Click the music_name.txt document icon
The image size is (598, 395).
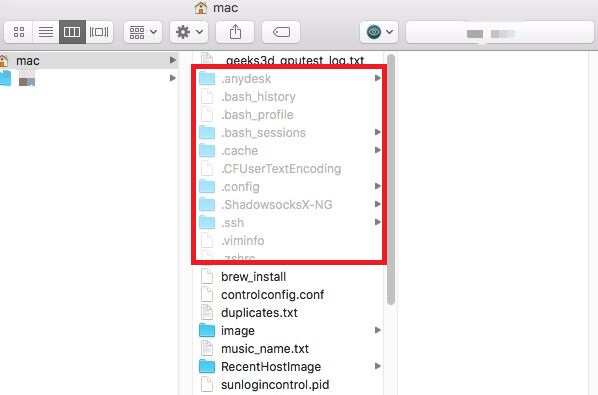[207, 348]
